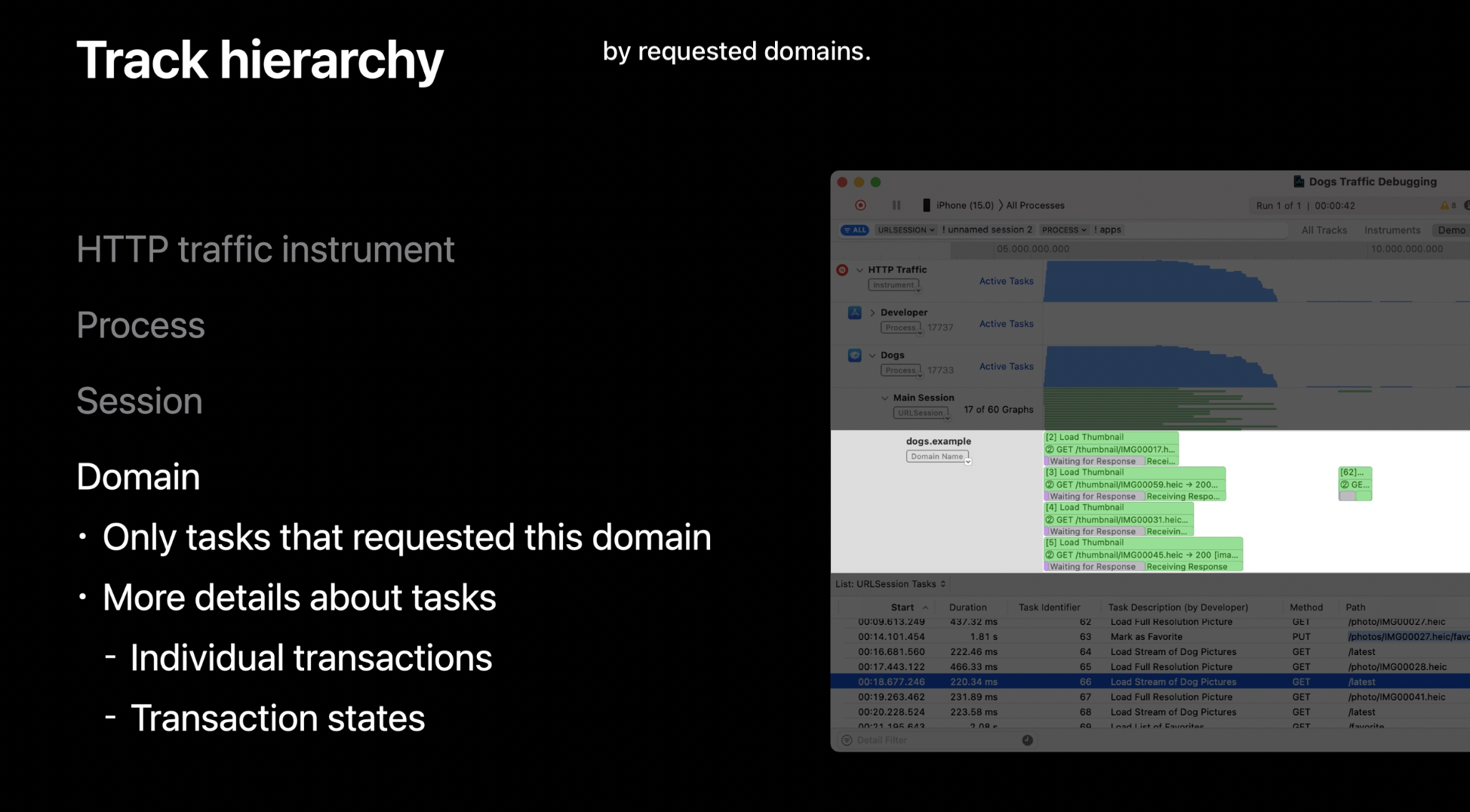The height and width of the screenshot is (812, 1470).
Task: Click Receiving Response state of task 5
Action: (1193, 567)
